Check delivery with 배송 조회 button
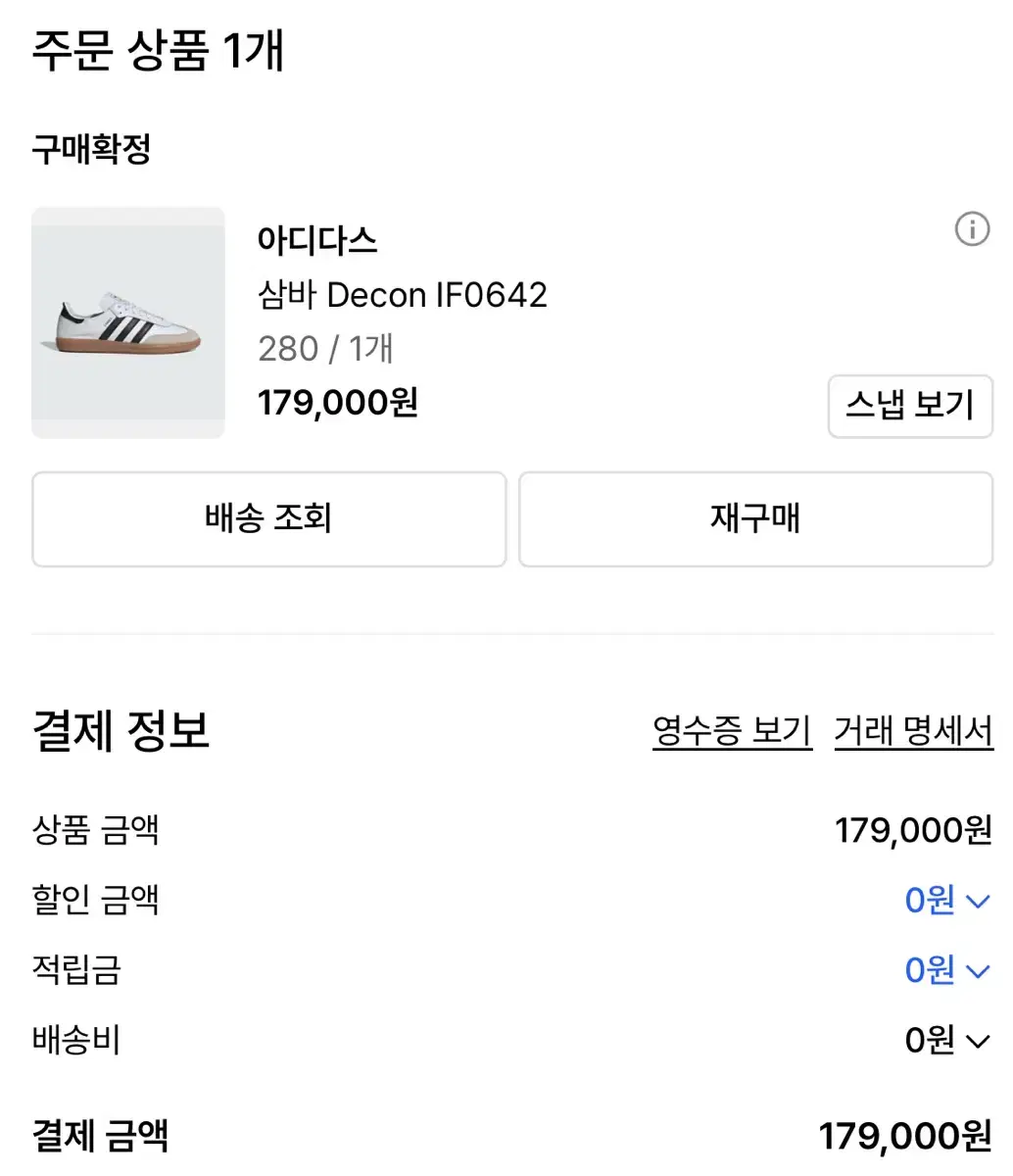This screenshot has width=1013, height=1176. [269, 518]
